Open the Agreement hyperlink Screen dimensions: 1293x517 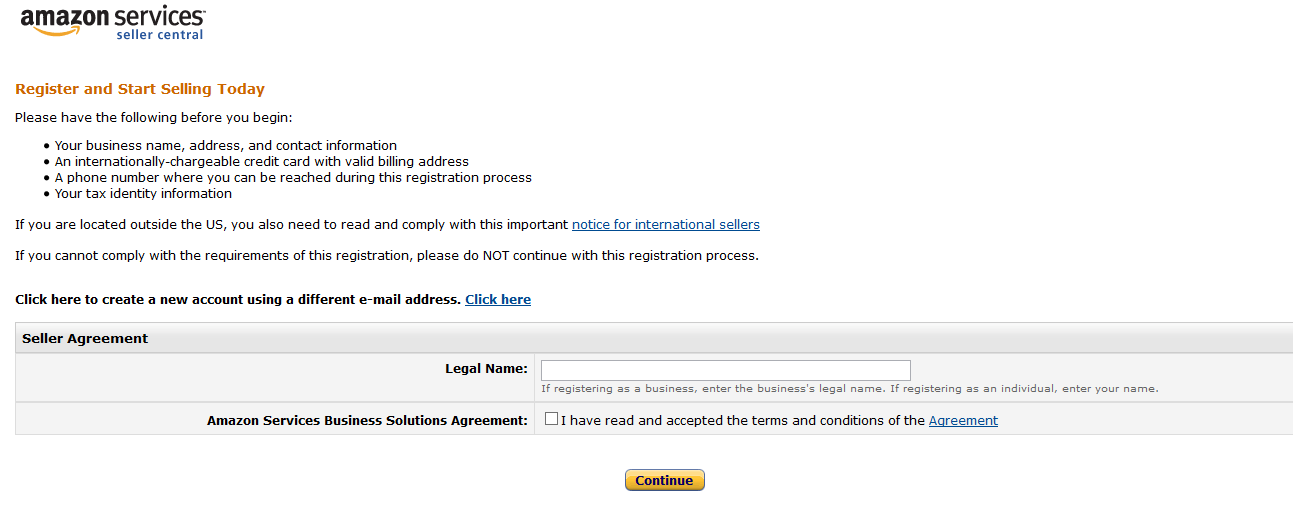click(x=963, y=421)
